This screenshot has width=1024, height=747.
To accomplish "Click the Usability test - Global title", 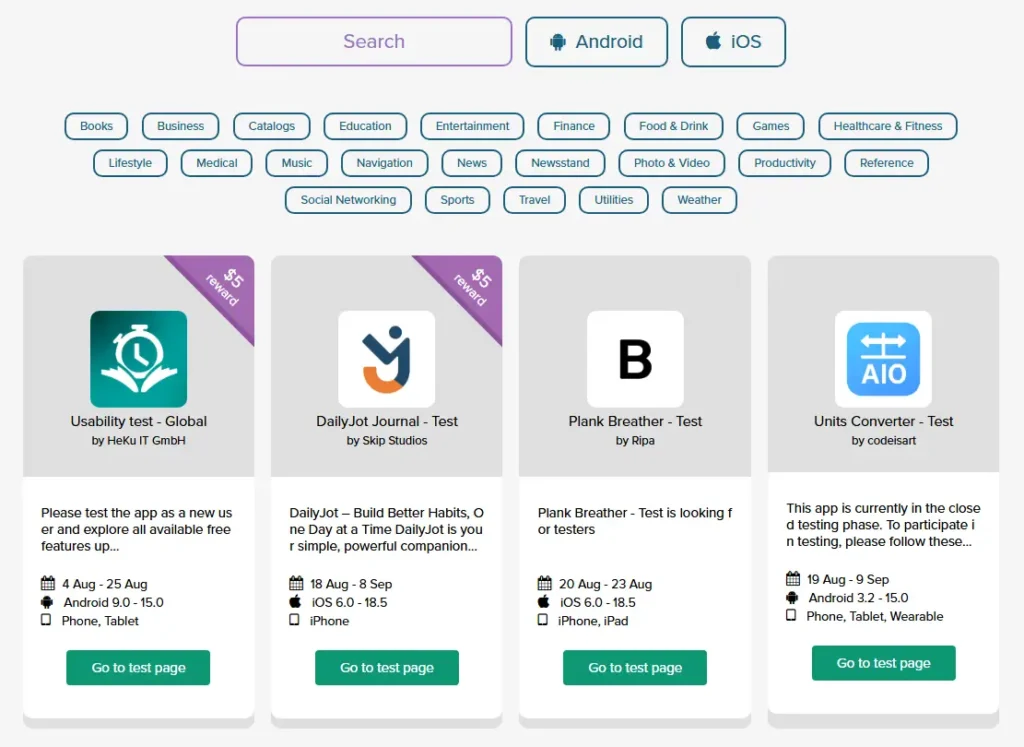I will point(138,421).
